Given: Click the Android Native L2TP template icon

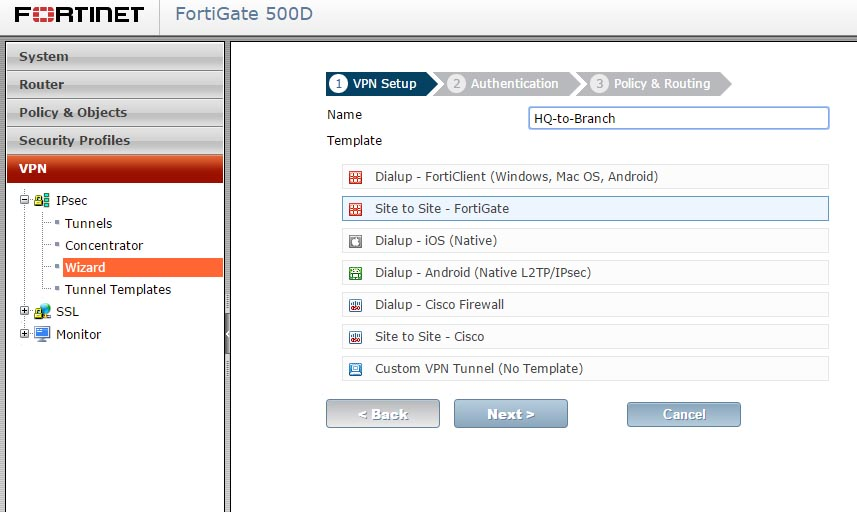Looking at the screenshot, I should tap(356, 273).
